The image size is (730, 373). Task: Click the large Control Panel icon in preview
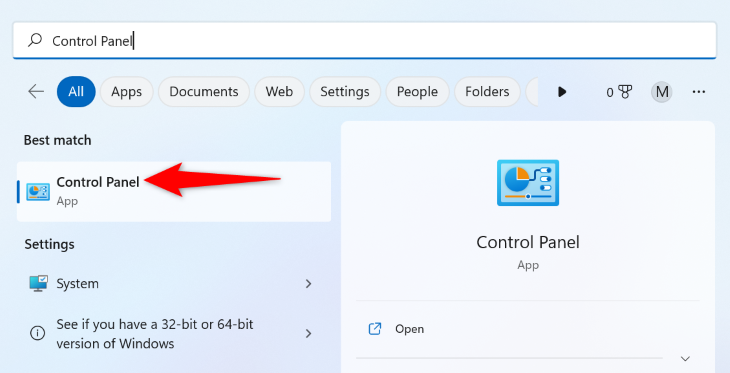[528, 183]
